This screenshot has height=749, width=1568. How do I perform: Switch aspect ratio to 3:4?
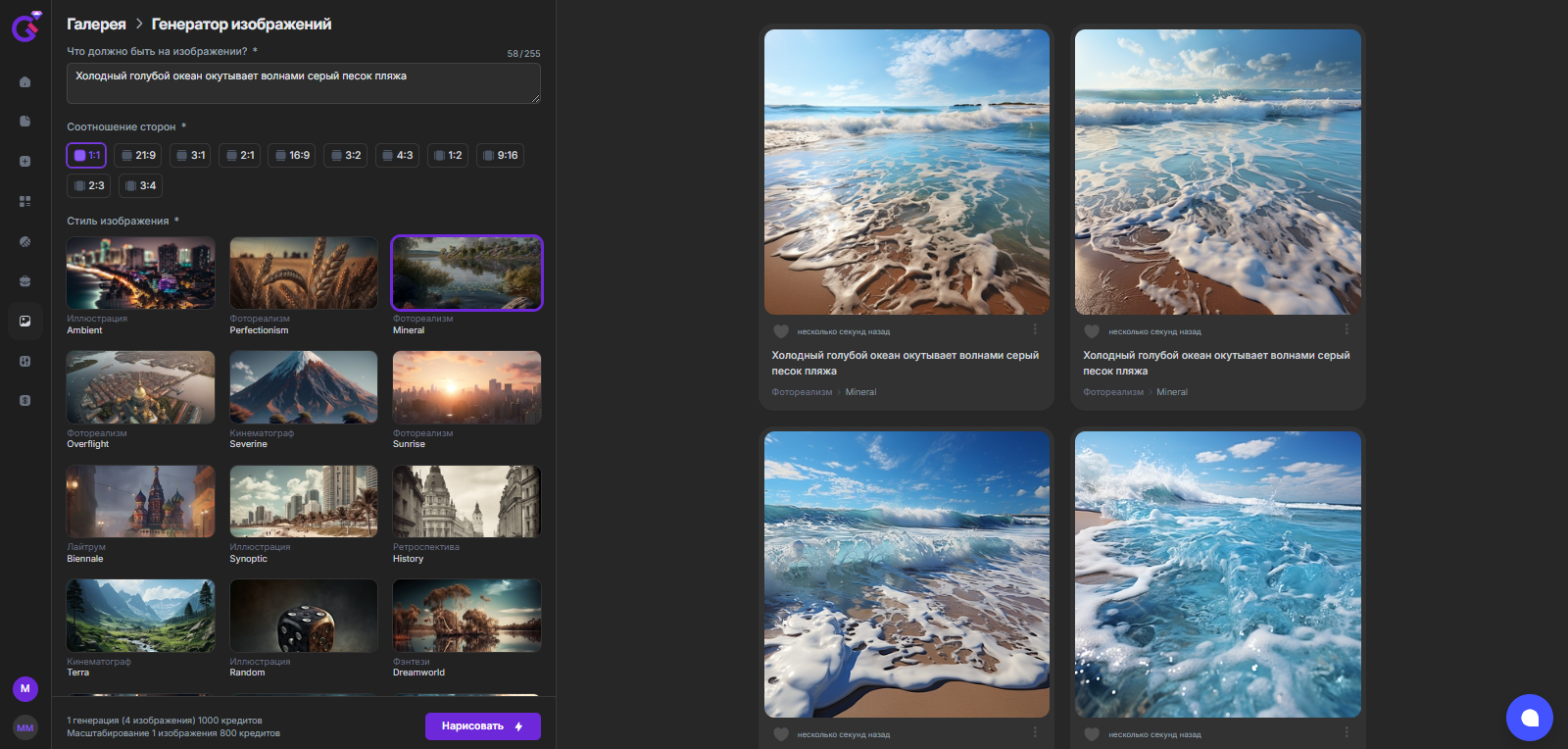click(140, 185)
